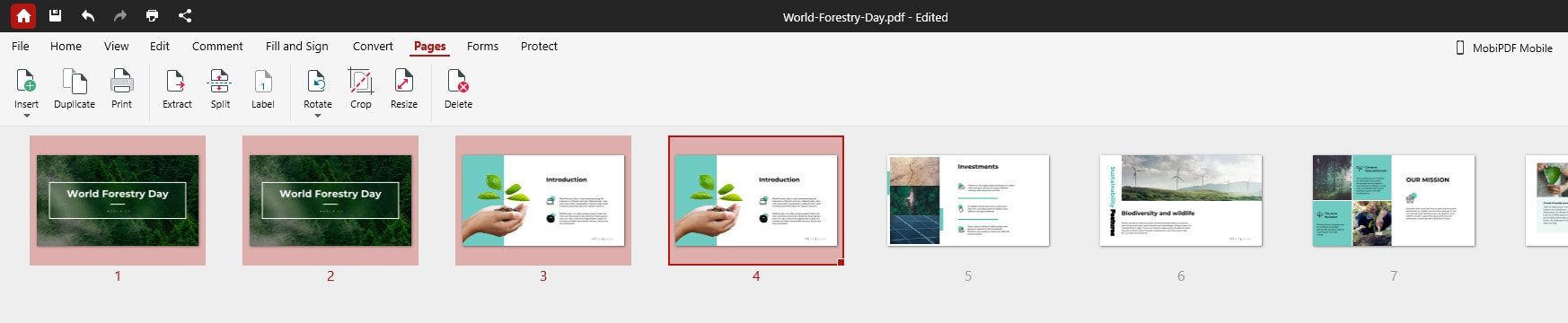Open the File menu

pos(21,46)
